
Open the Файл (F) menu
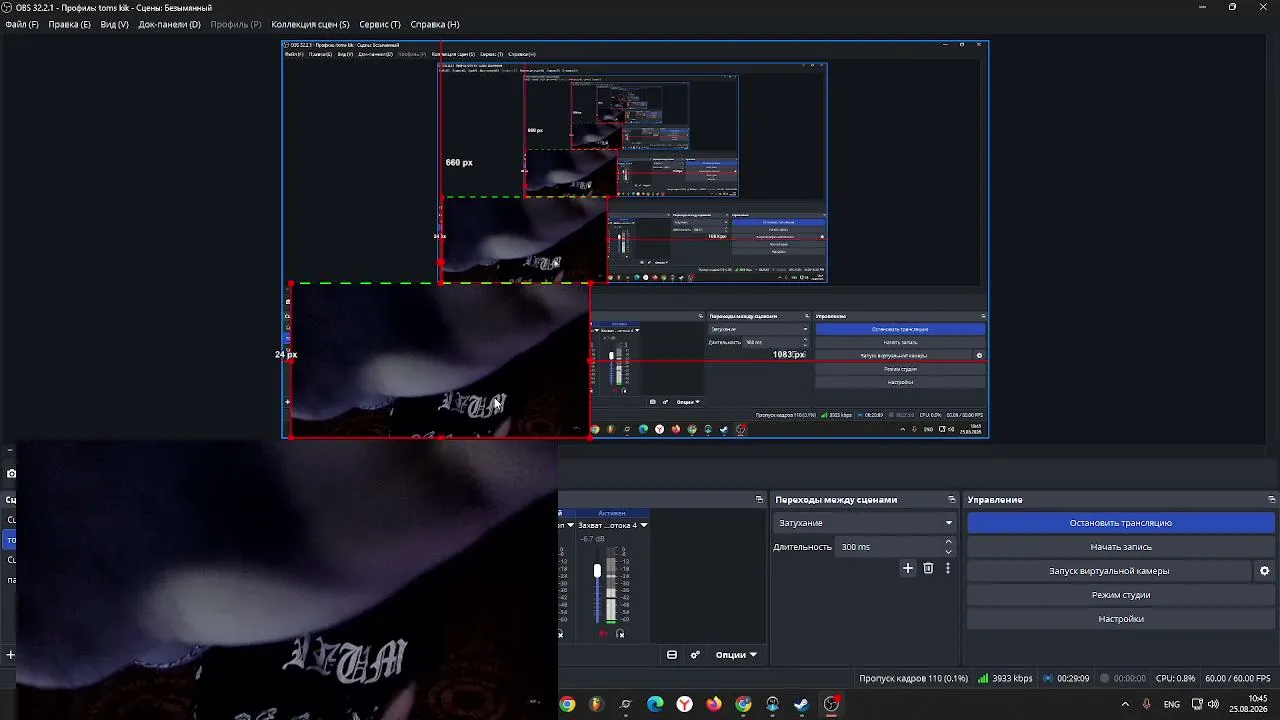pos(22,24)
